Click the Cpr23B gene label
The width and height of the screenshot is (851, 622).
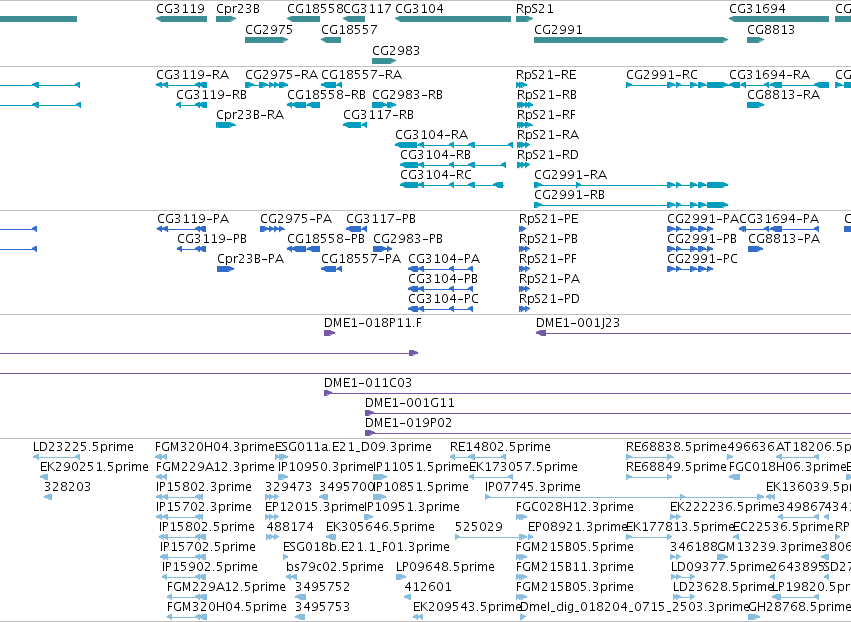[238, 9]
